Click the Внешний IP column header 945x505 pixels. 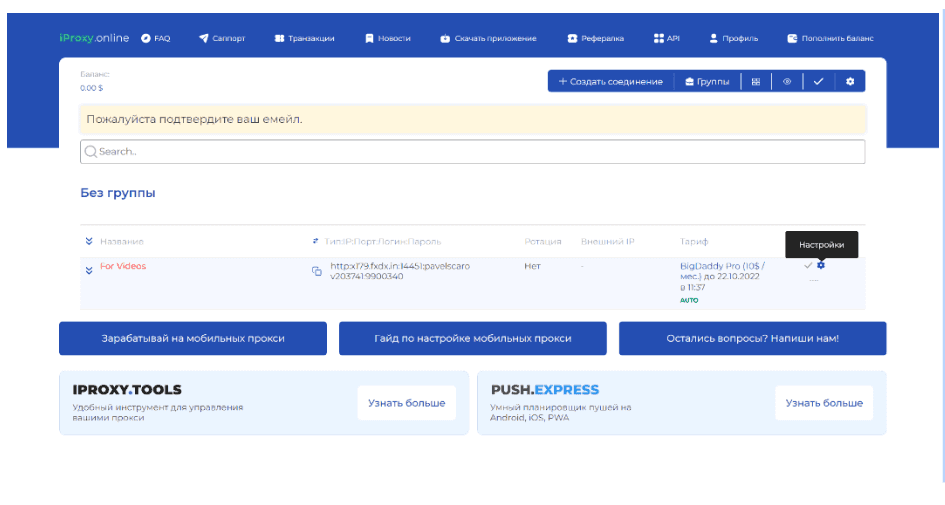click(x=608, y=242)
